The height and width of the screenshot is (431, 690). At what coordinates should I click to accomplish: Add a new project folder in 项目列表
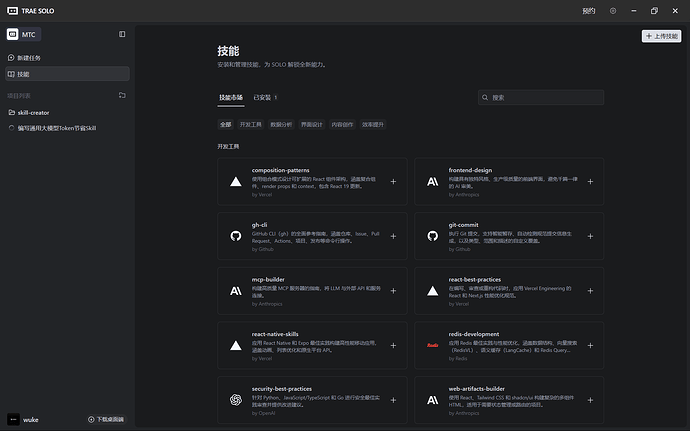(122, 96)
